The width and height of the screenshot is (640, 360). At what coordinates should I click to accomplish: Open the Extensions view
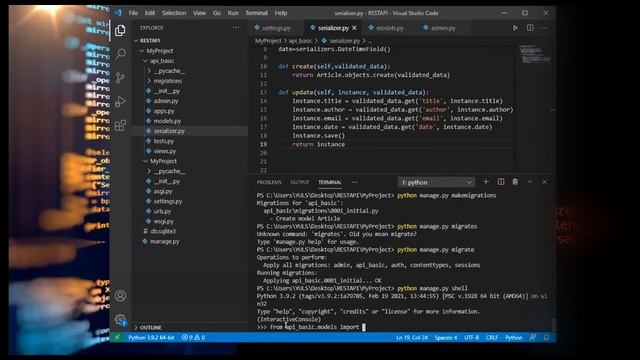click(120, 125)
